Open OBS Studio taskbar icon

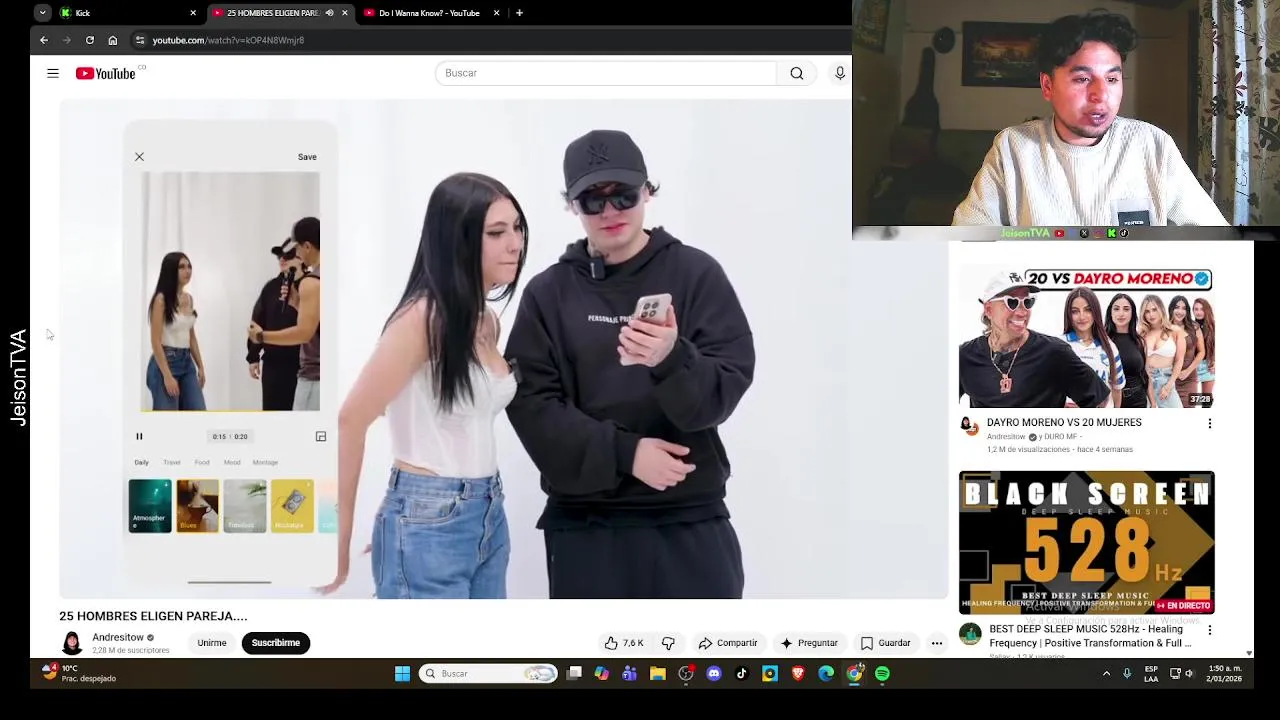(x=686, y=674)
